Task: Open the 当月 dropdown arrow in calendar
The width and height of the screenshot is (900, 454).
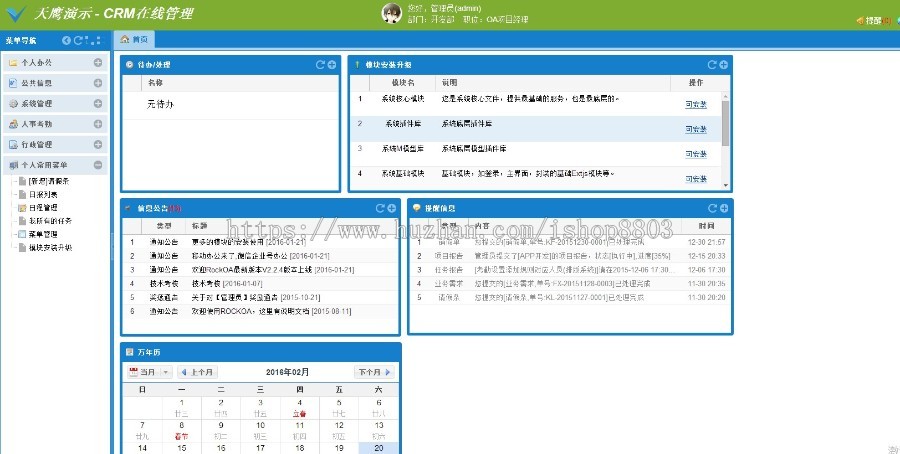Action: tap(165, 372)
